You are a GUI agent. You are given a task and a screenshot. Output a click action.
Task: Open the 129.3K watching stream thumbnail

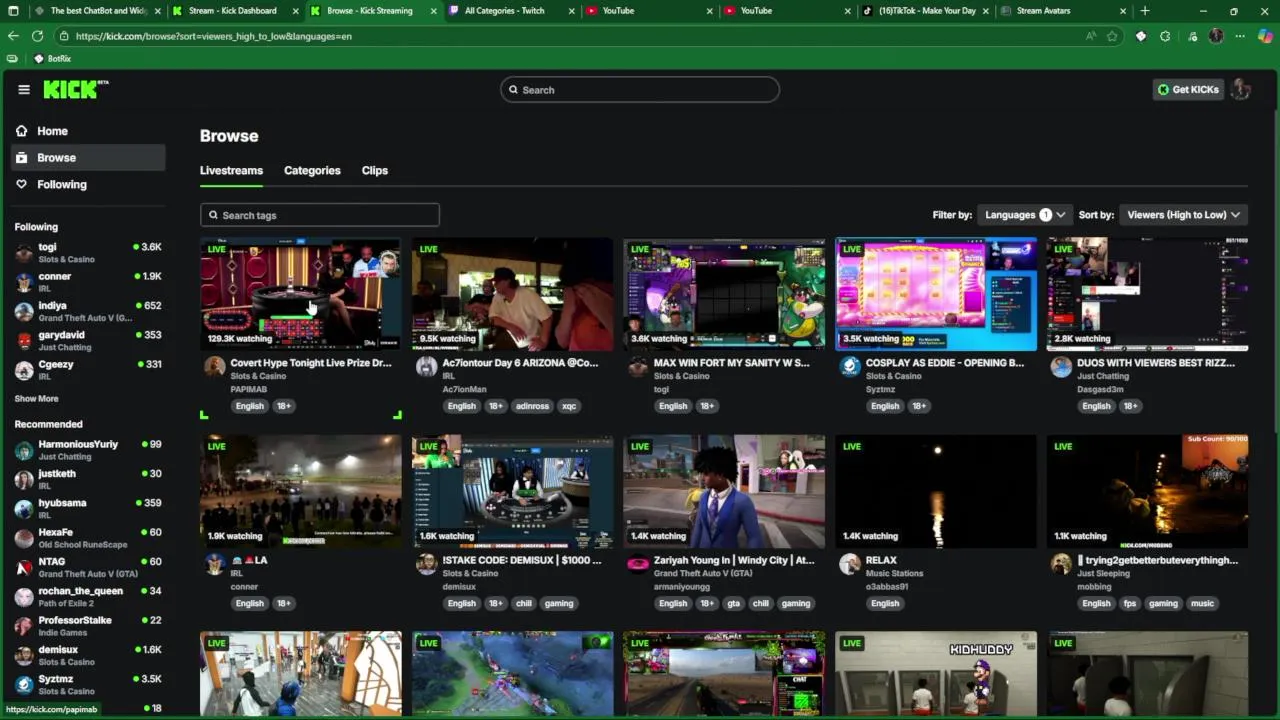(x=301, y=294)
